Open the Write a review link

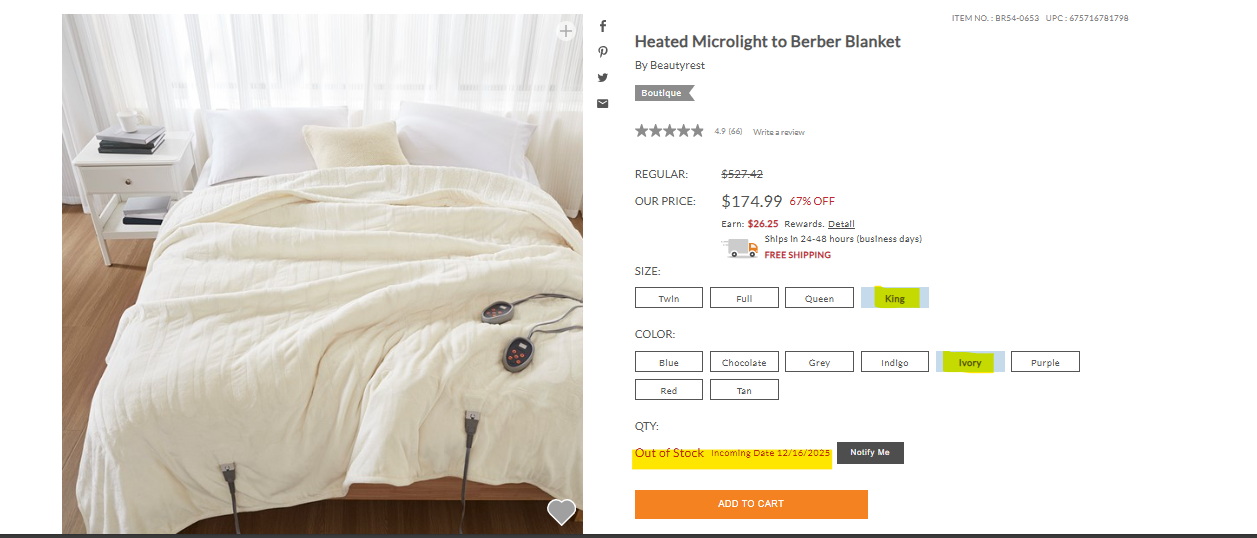coord(779,132)
